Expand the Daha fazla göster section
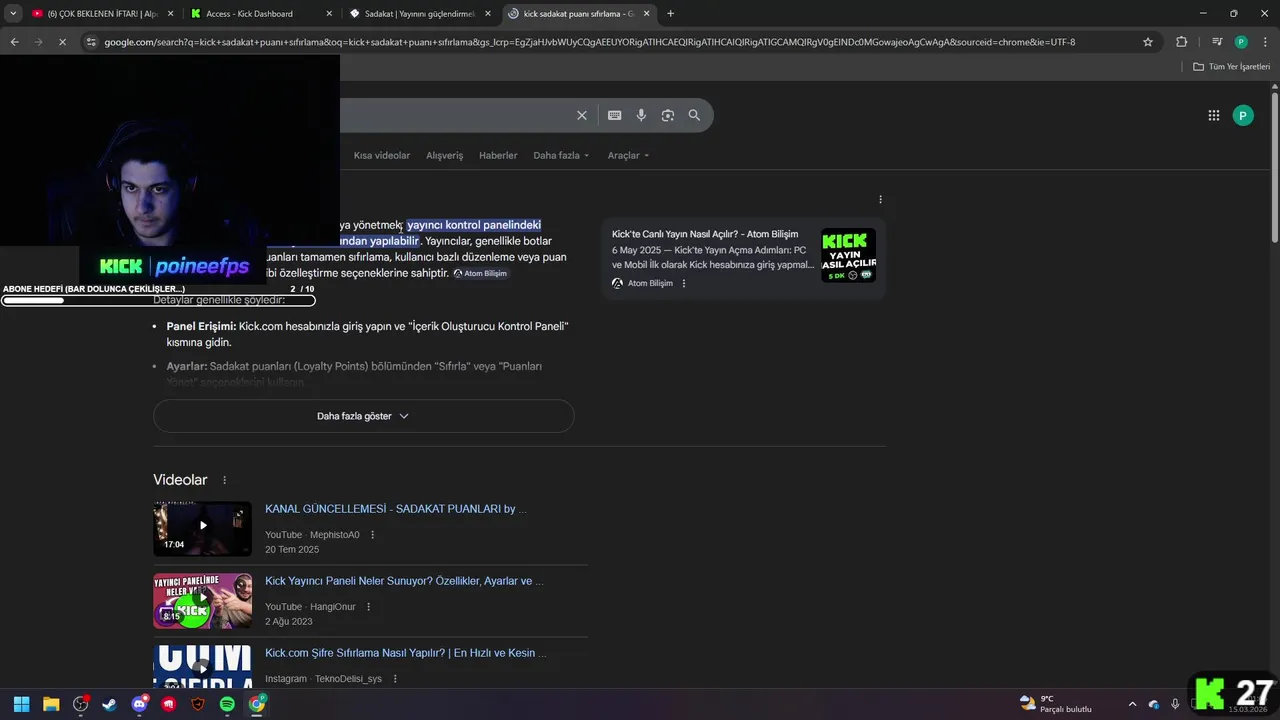 pos(364,416)
